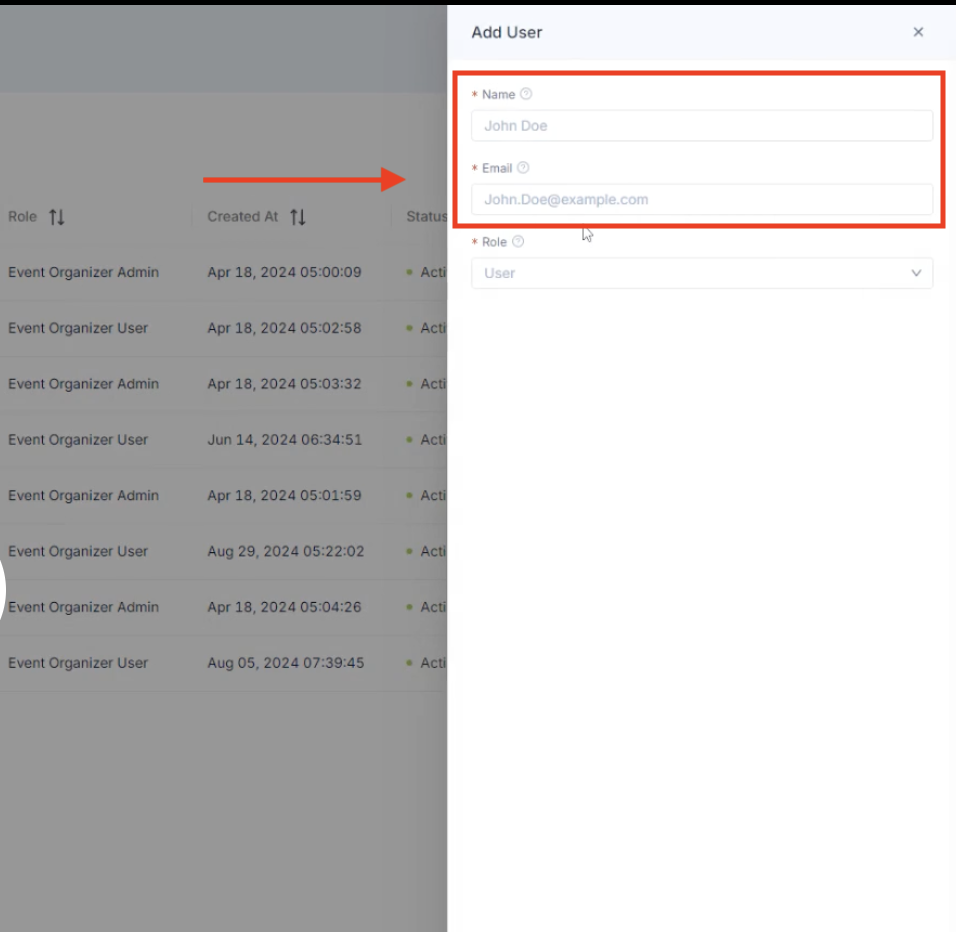
Task: Click the Created At column header text
Action: [242, 217]
